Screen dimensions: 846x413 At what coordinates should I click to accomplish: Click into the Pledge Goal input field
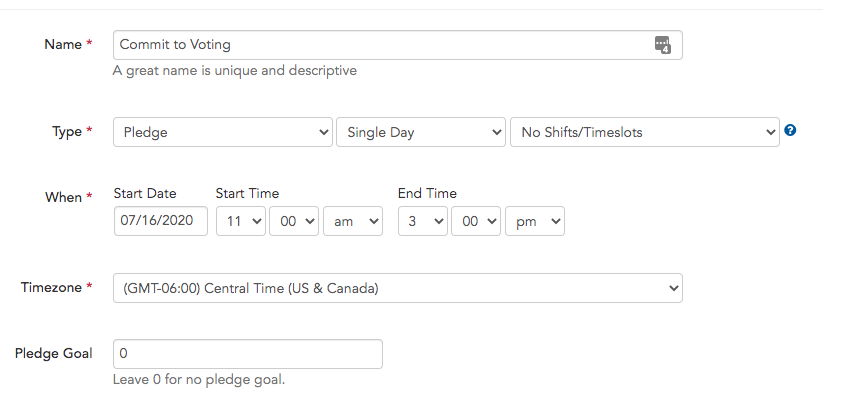pos(248,354)
